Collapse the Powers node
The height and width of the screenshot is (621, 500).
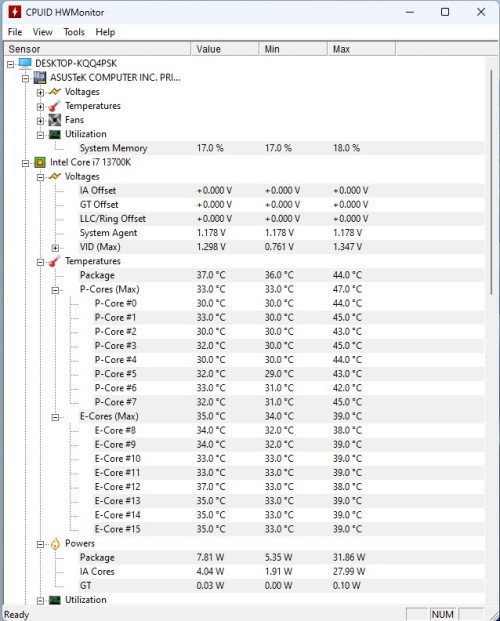[40, 544]
